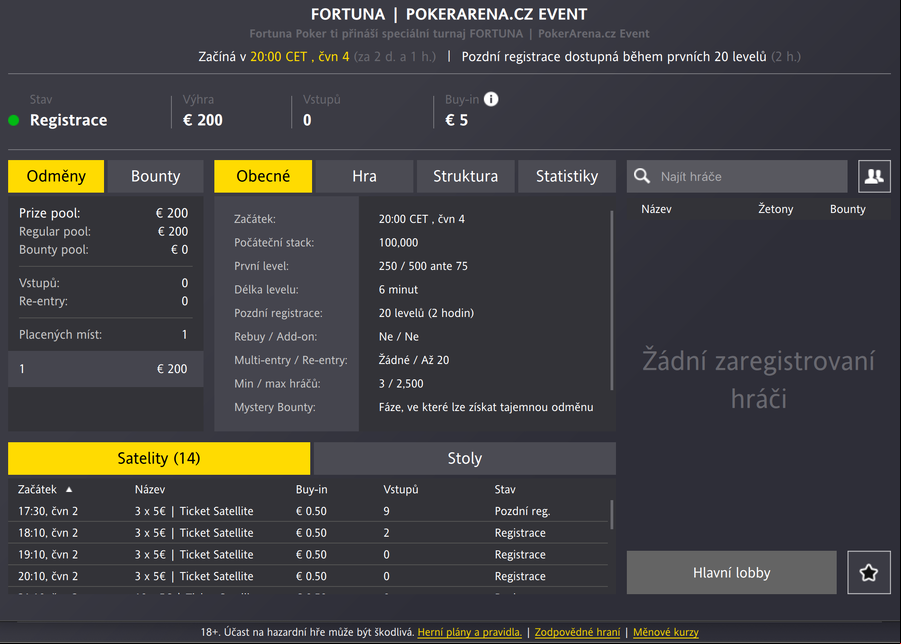Click 20 levelů (2 hodin) value
The width and height of the screenshot is (901, 644).
pos(426,313)
